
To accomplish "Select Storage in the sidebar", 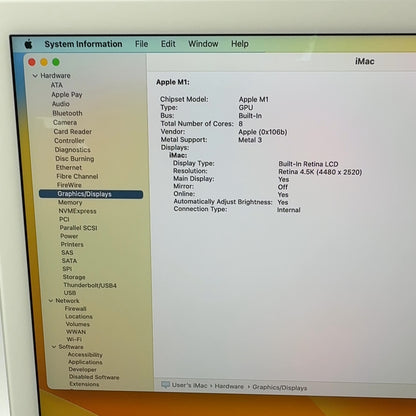I will [x=74, y=277].
